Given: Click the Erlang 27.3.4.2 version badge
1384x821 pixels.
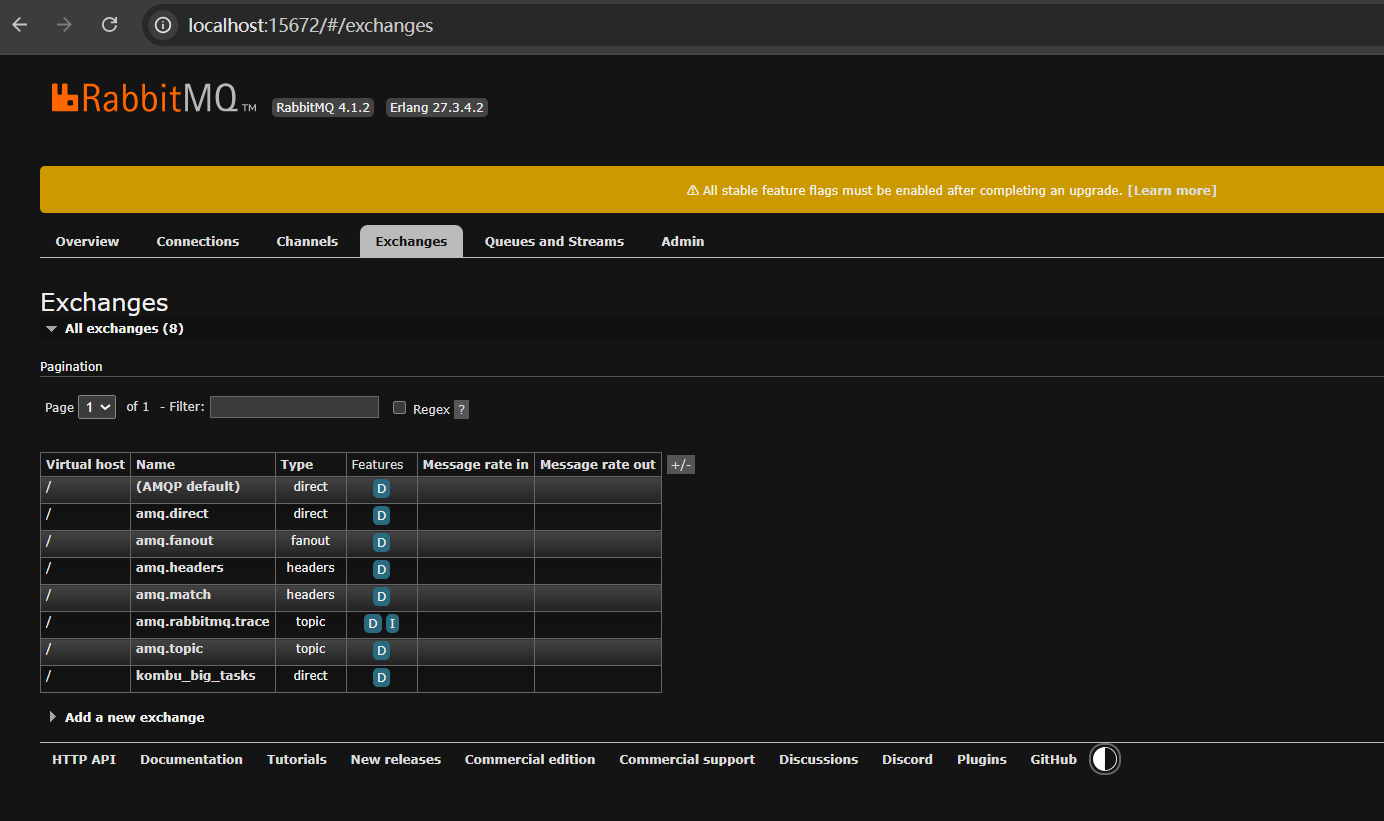Looking at the screenshot, I should click(437, 108).
